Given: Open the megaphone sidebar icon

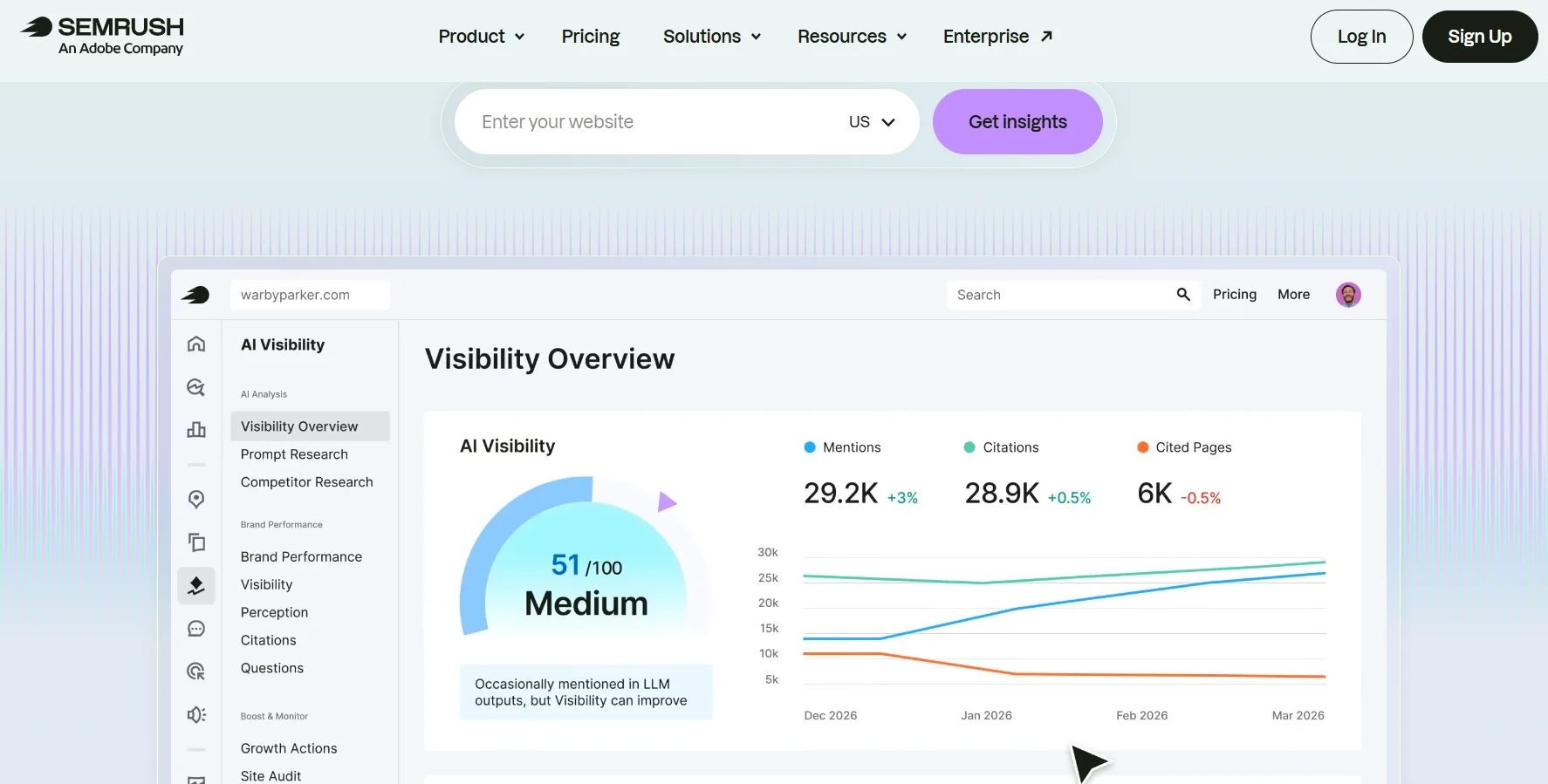Looking at the screenshot, I should (196, 715).
